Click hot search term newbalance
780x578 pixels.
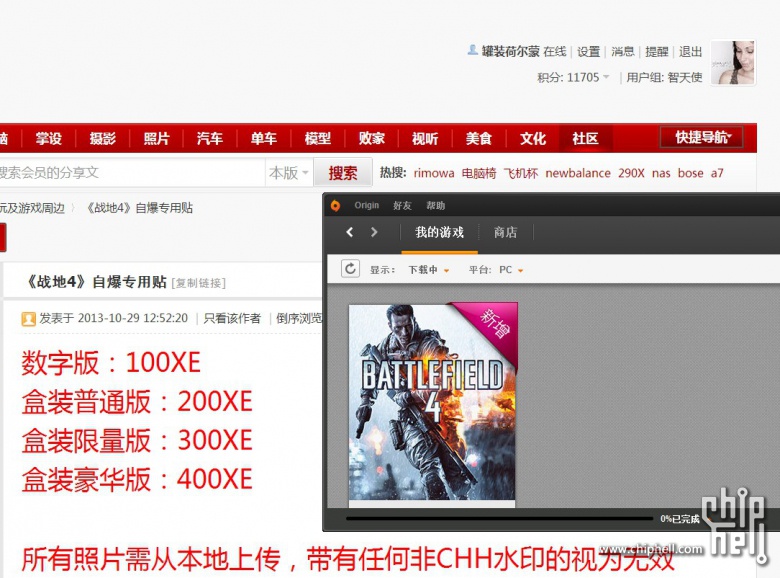click(x=578, y=173)
